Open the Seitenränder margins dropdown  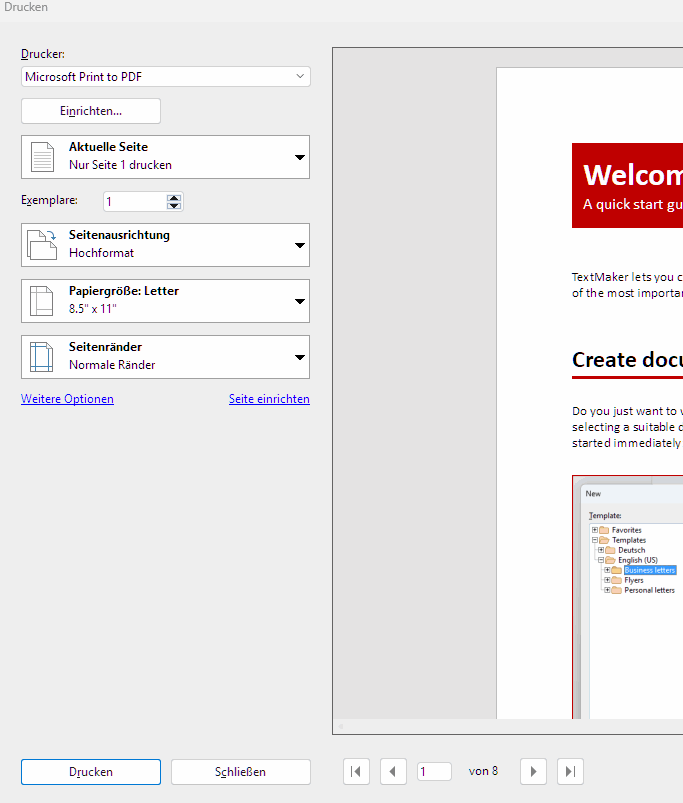[x=165, y=357]
